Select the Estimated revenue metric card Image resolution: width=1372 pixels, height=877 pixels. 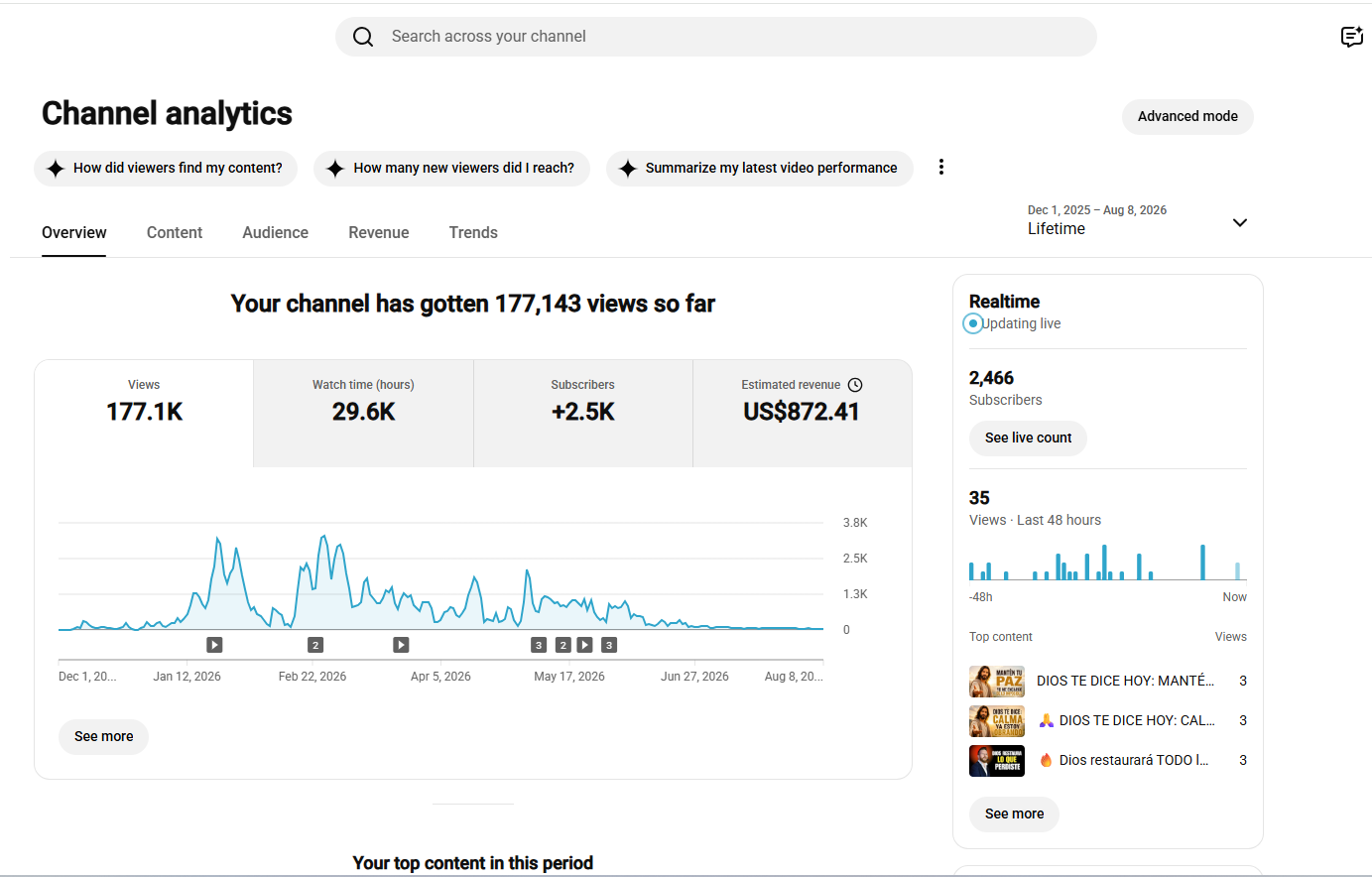(x=803, y=413)
